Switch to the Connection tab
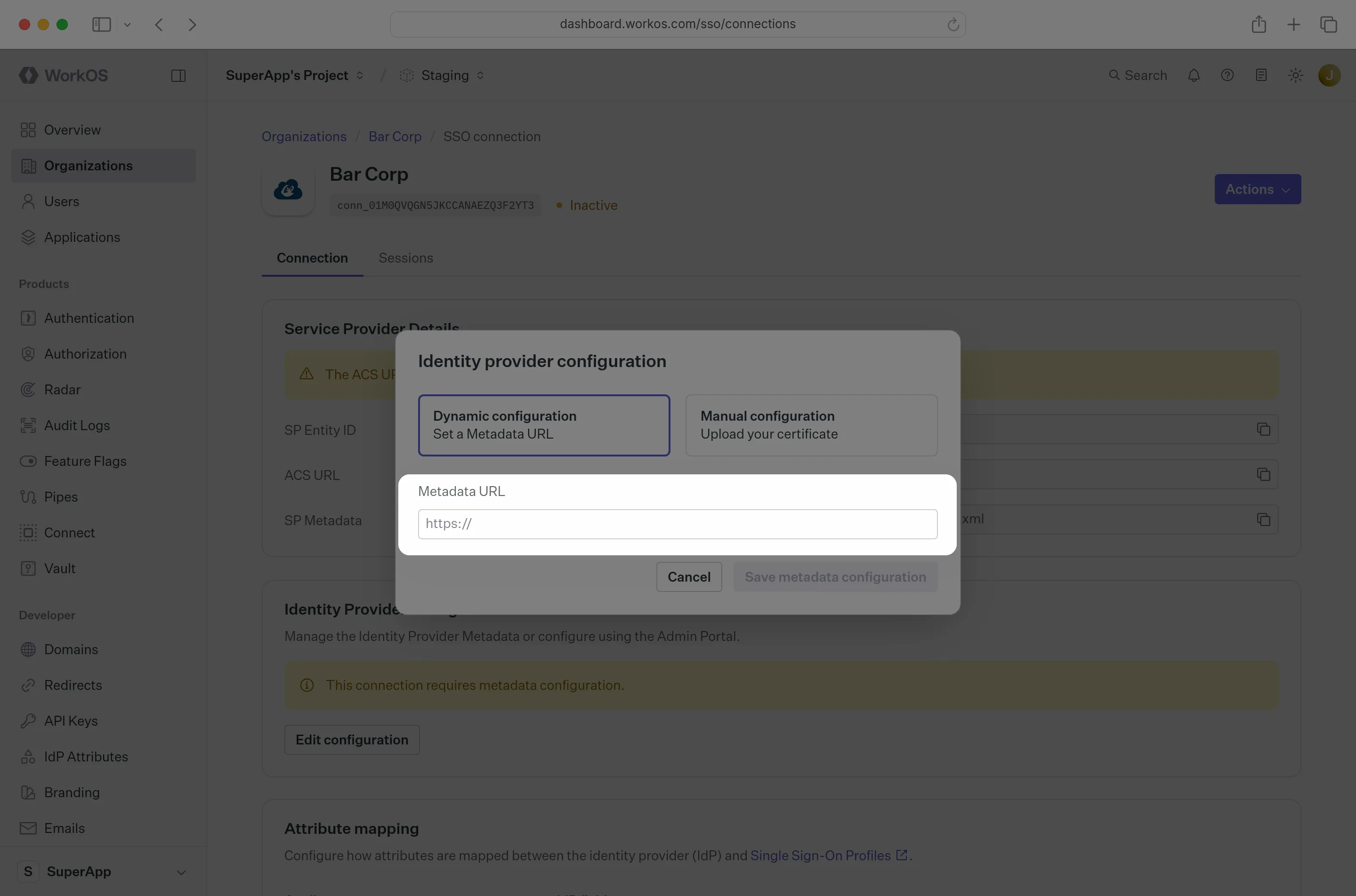 click(x=312, y=258)
